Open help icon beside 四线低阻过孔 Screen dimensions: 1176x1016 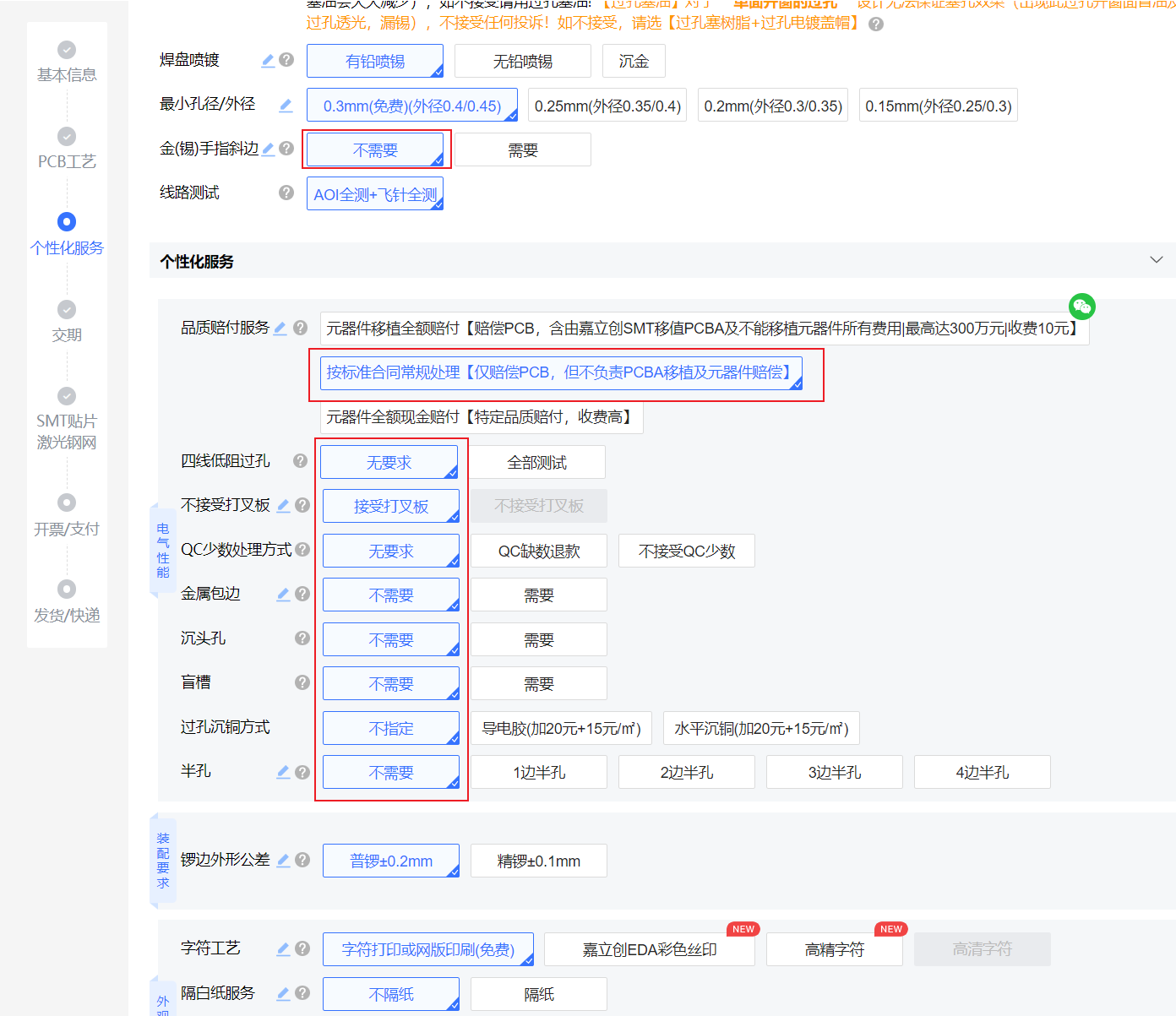click(300, 461)
